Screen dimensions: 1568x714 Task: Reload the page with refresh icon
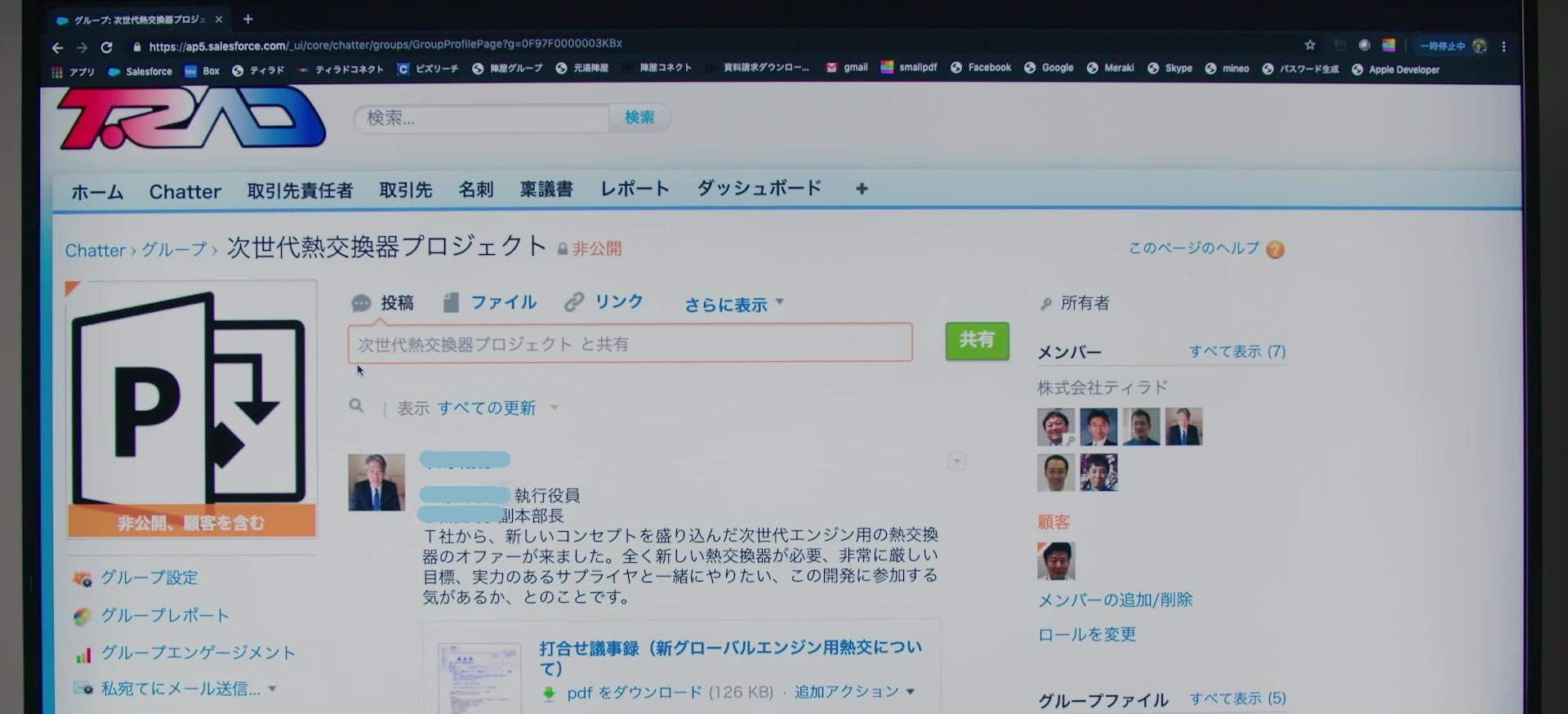click(107, 47)
